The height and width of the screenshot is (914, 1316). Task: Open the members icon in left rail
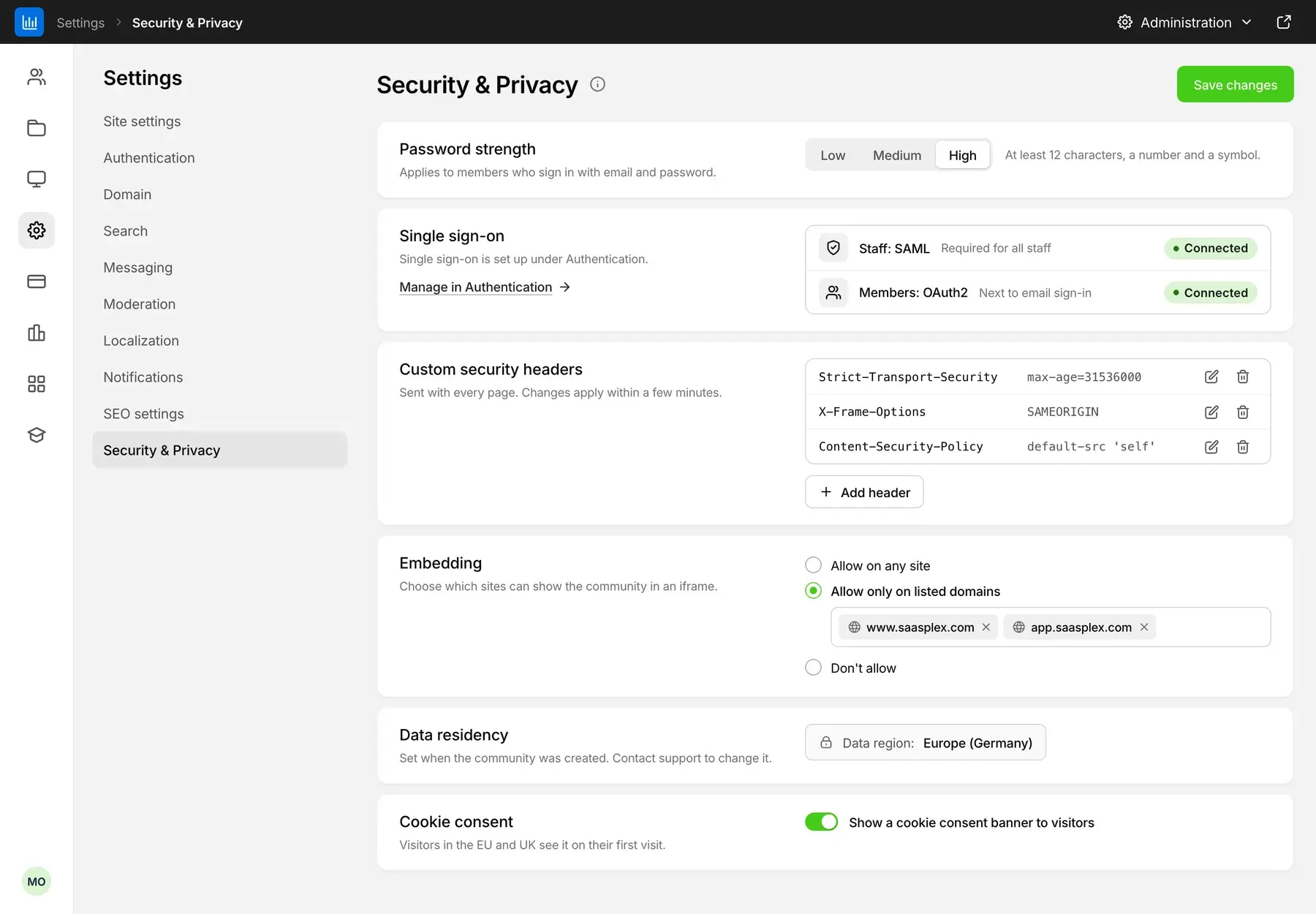[x=37, y=77]
